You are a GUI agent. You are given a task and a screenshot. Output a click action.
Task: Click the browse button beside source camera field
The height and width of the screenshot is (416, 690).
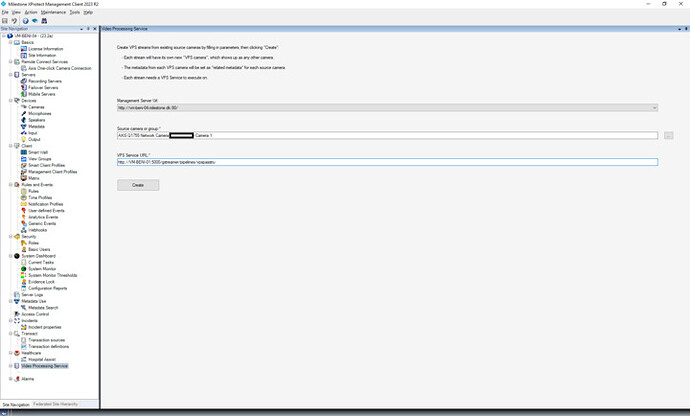tap(668, 135)
